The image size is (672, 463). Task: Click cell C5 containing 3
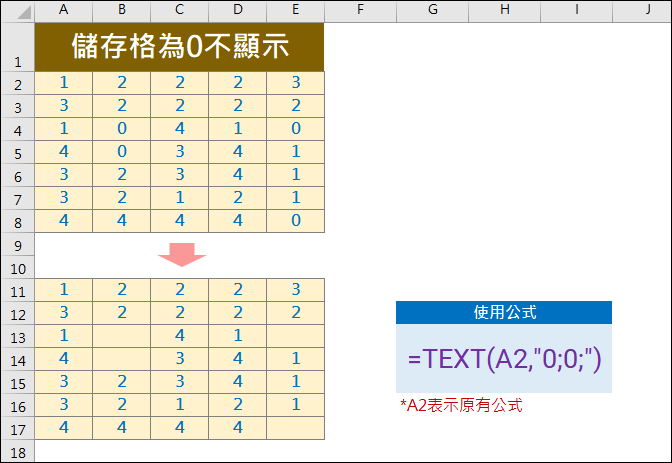click(x=180, y=152)
